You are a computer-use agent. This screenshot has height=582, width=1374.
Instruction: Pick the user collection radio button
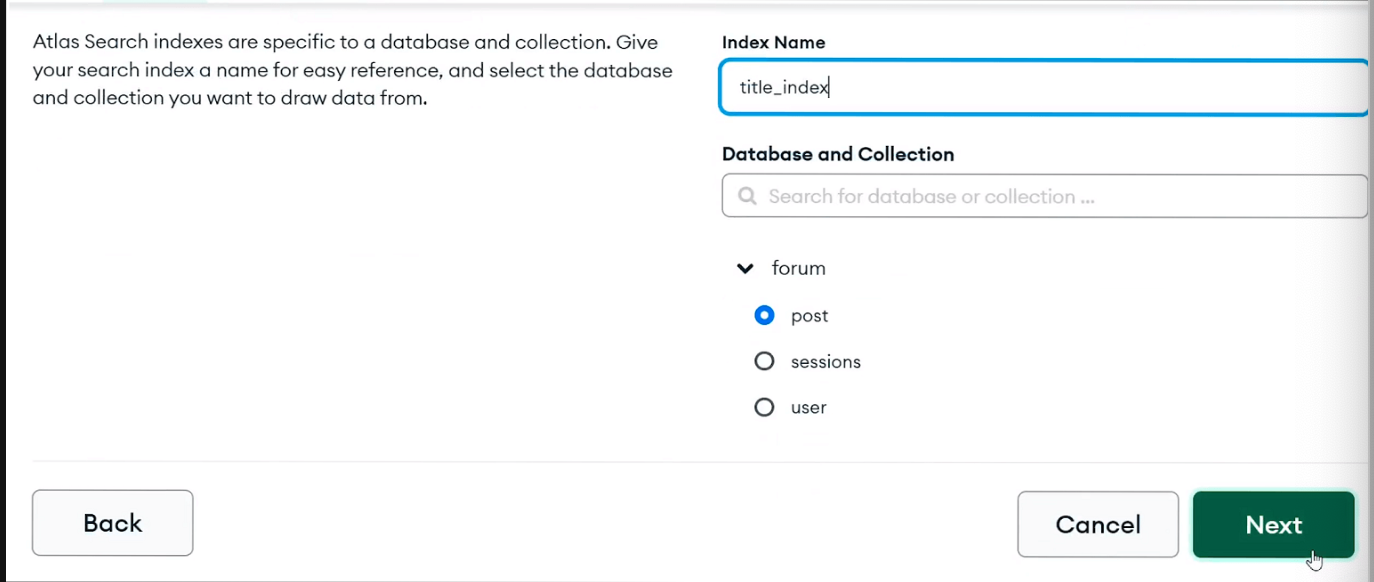(764, 407)
